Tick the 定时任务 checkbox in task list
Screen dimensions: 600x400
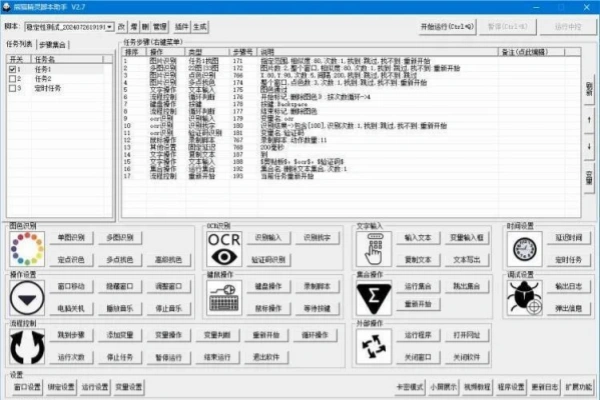(12, 88)
